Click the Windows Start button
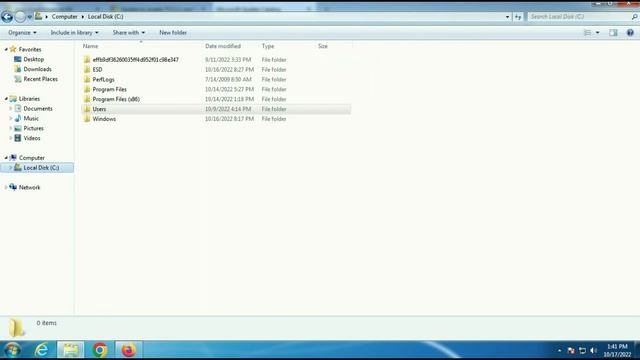The height and width of the screenshot is (360, 640). 12,350
